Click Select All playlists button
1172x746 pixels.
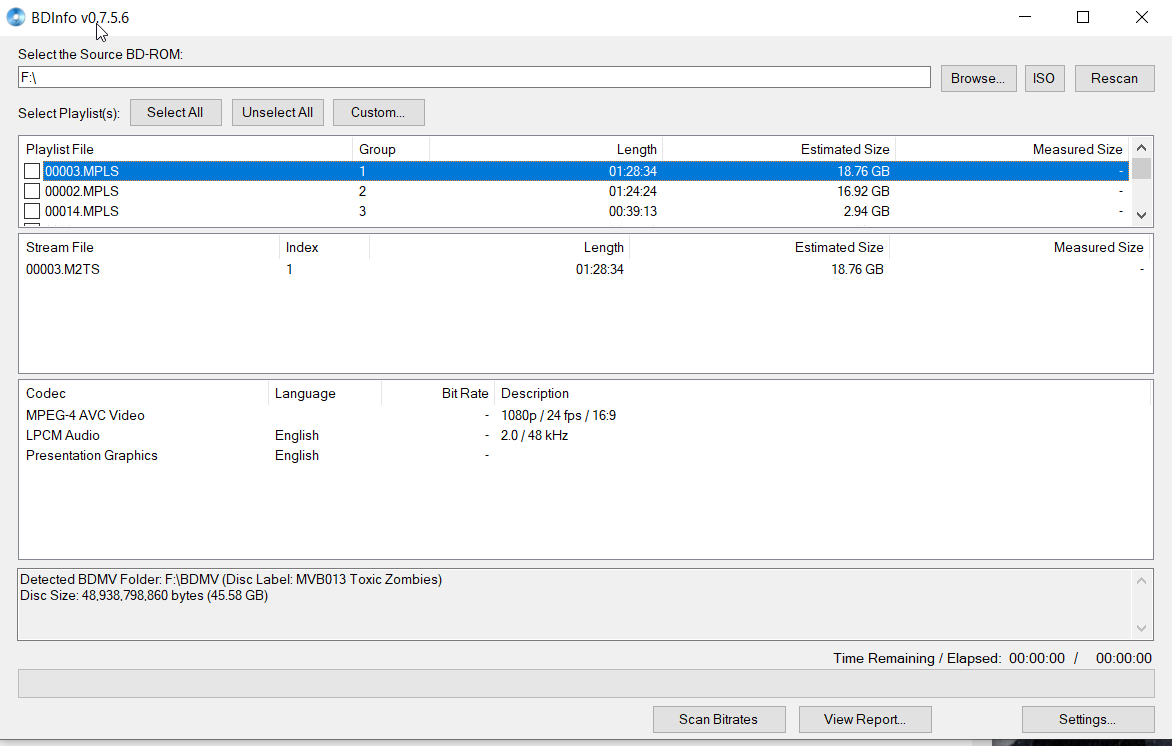click(175, 113)
